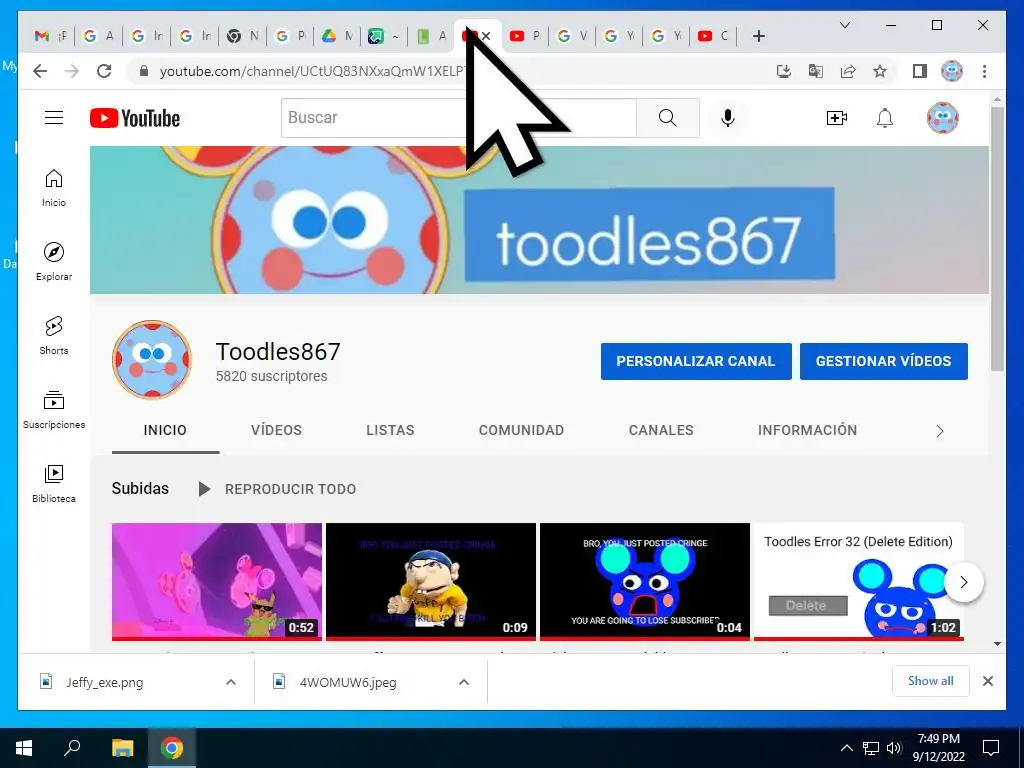Open the YouTube hamburger guide menu
The image size is (1024, 768).
coord(54,118)
